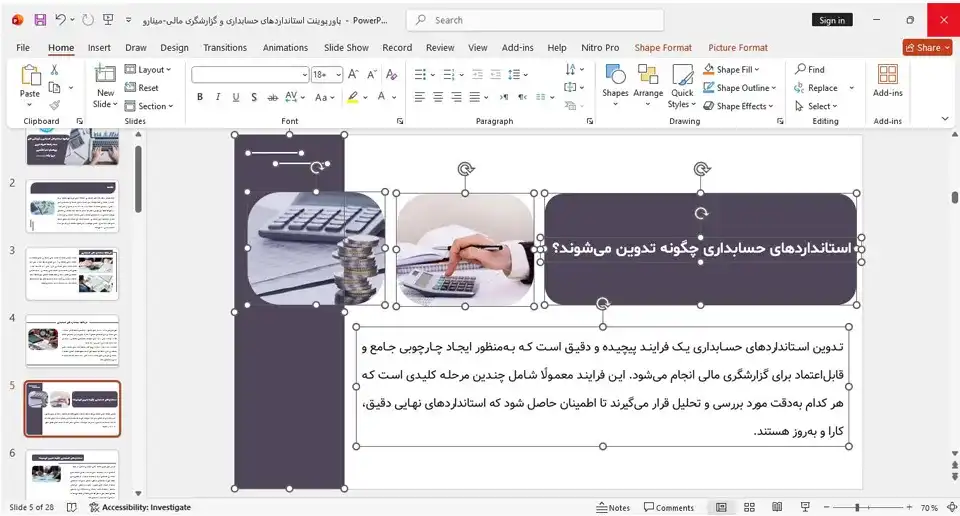Switch to Reading View in status bar
960x516 pixels.
pyautogui.click(x=777, y=507)
